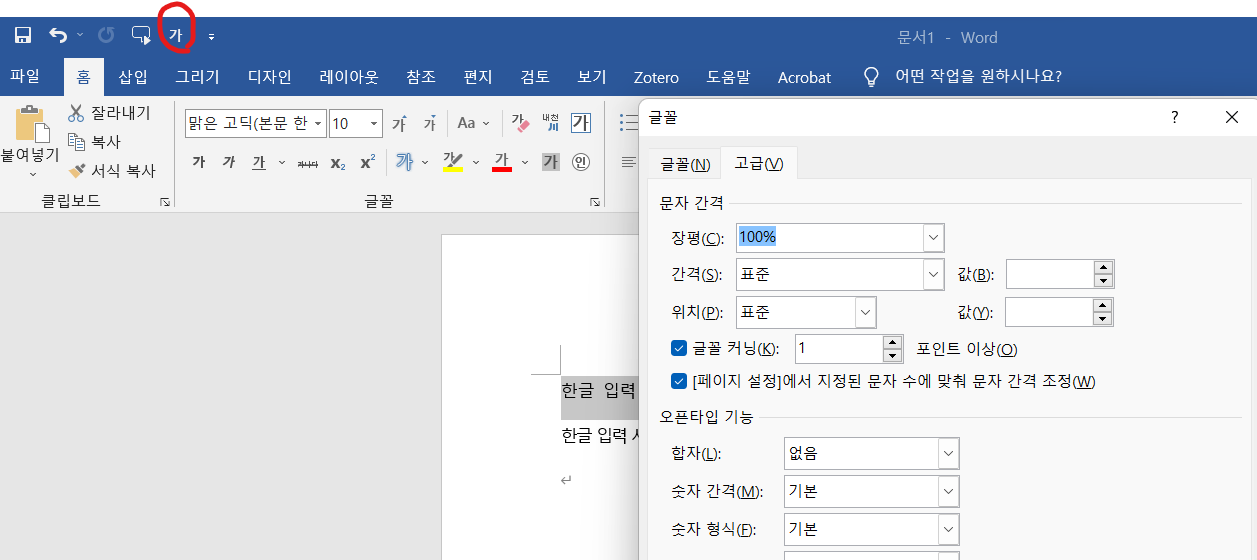Copy selection with 복사
Viewport: 1257px width, 560px height.
(x=94, y=142)
